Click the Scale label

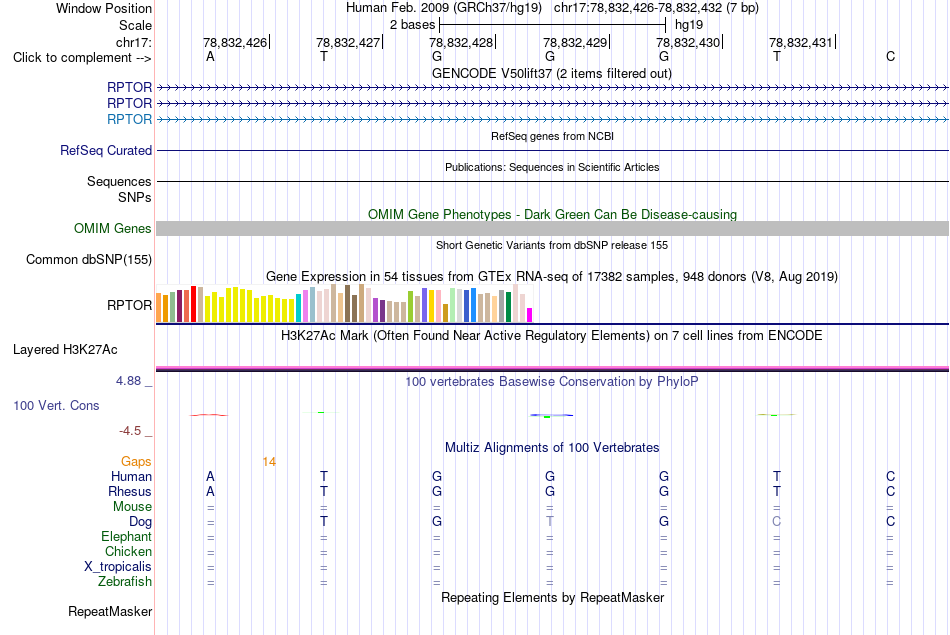tap(135, 25)
